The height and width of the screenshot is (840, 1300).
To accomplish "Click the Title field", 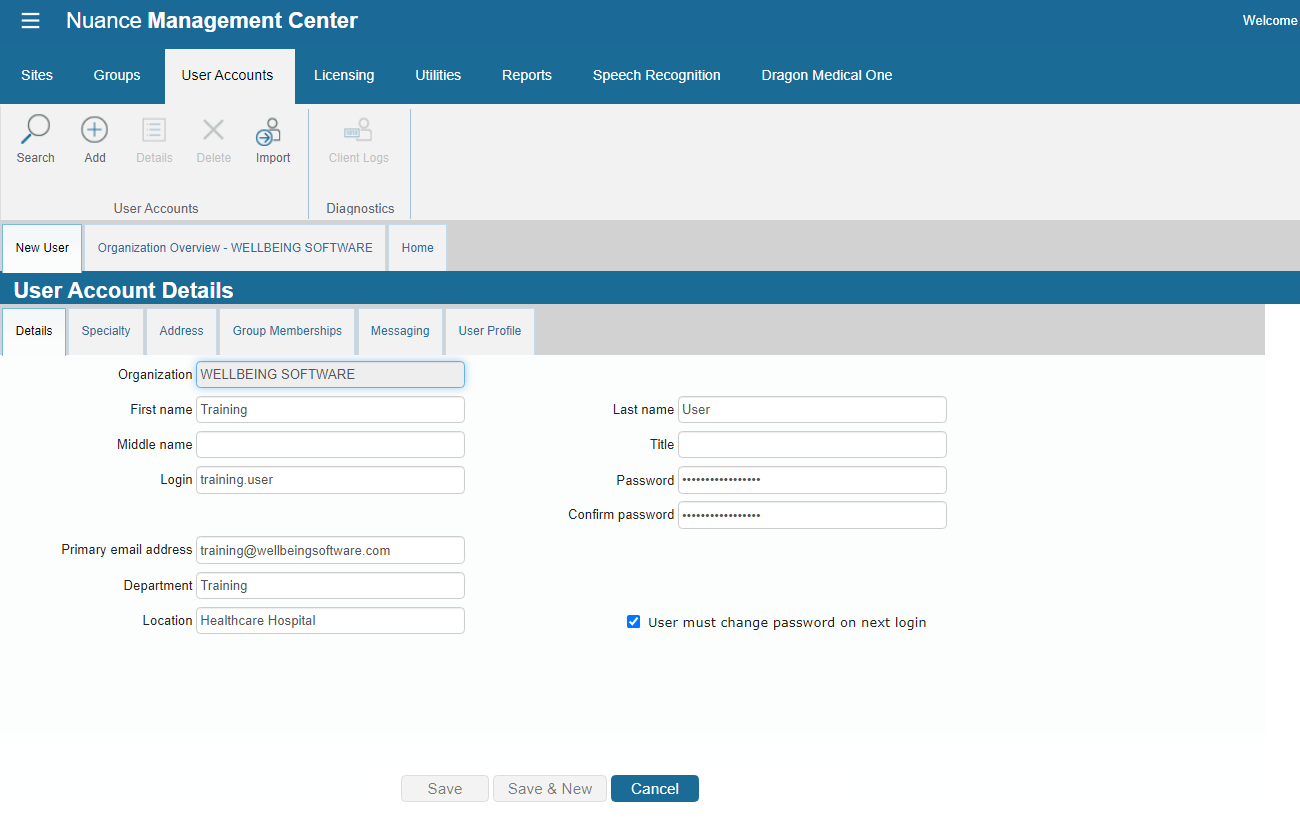I will pyautogui.click(x=812, y=444).
